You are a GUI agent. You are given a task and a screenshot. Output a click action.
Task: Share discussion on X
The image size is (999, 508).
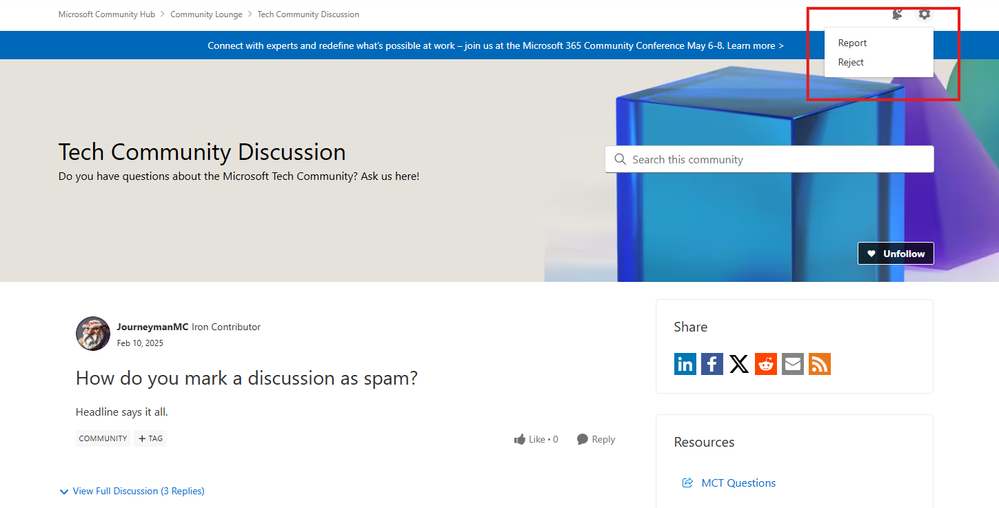click(x=739, y=364)
